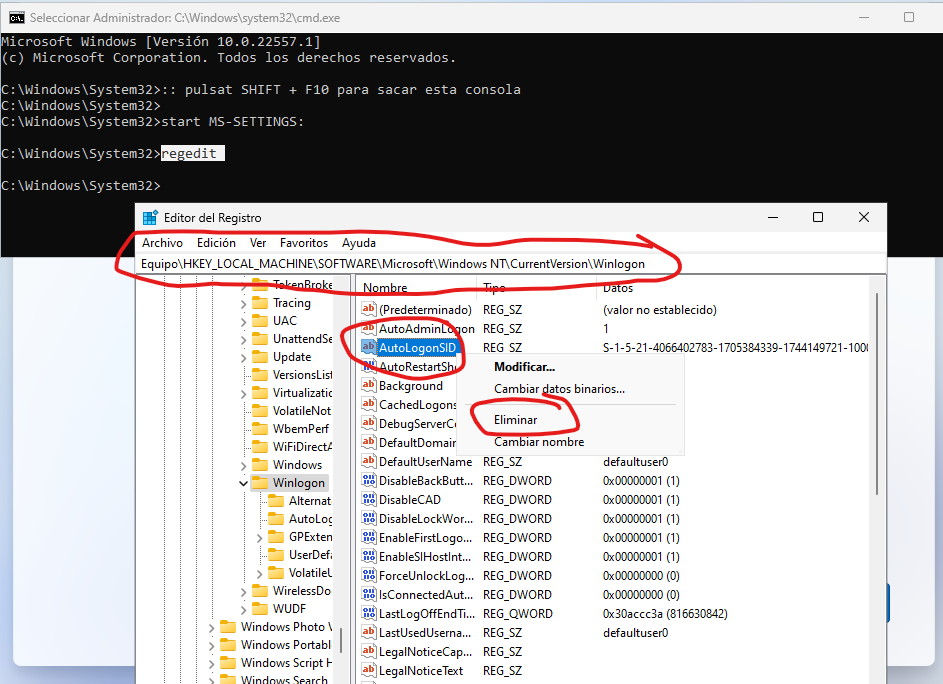Click the string icon next to (Predeterminado)
Image resolution: width=943 pixels, height=684 pixels.
pyautogui.click(x=368, y=310)
